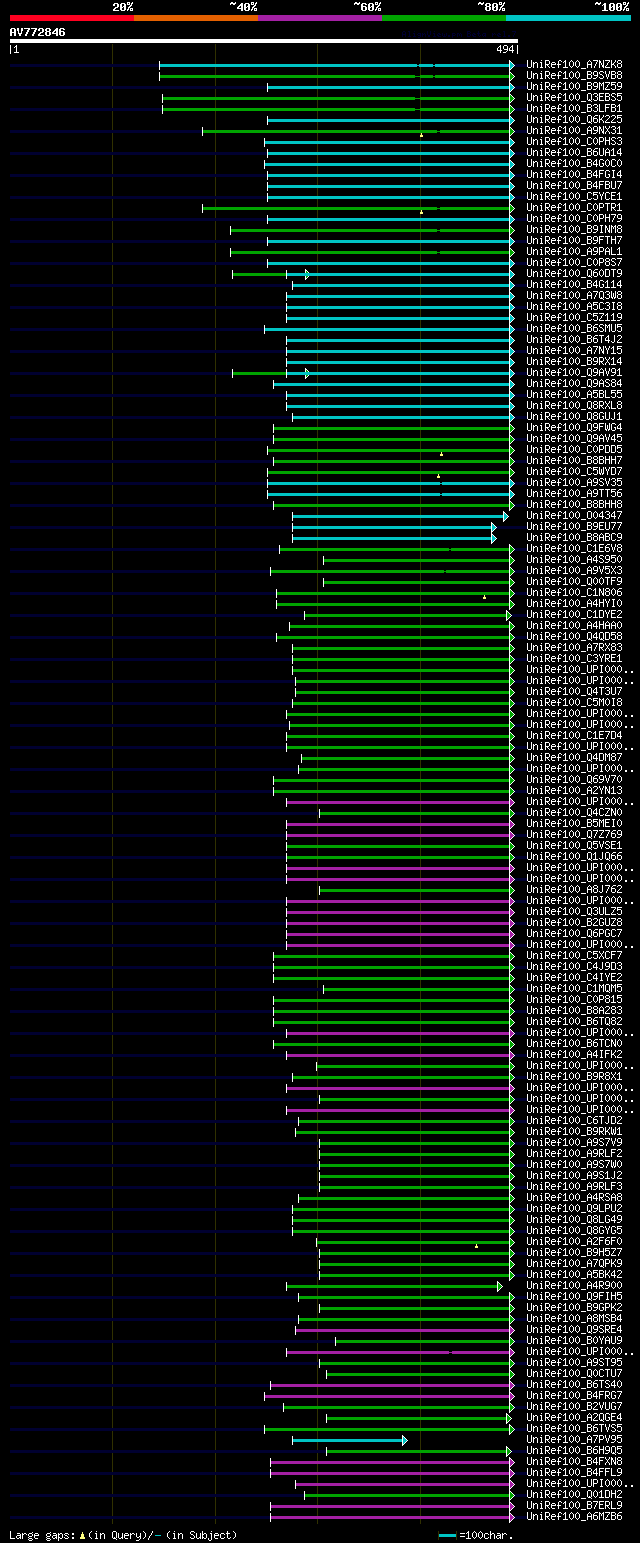Select the UniRef100_C6TJD2 label
Image resolution: width=640 pixels, height=1543 pixels.
[575, 1120]
